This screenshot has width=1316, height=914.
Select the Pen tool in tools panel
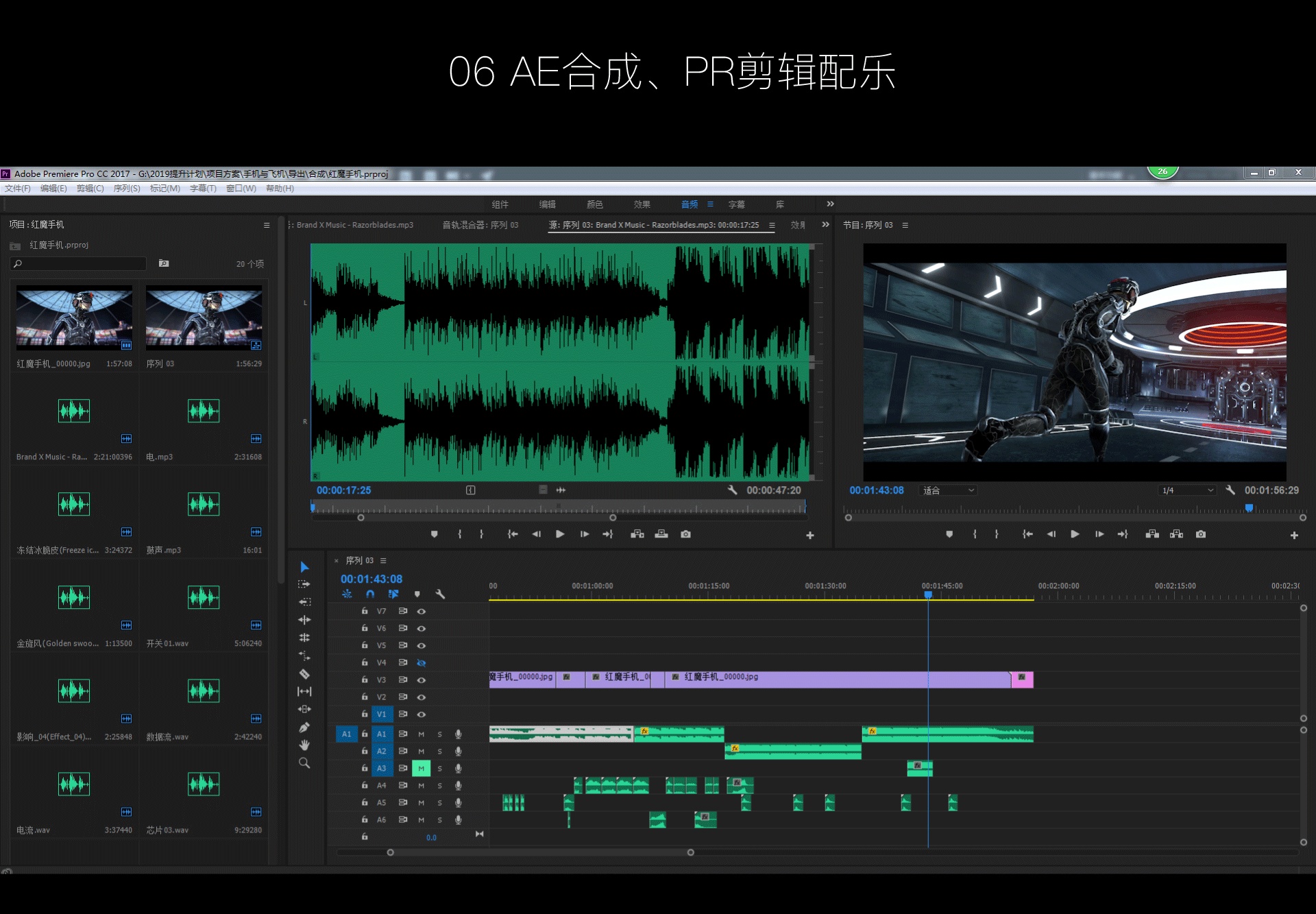click(x=304, y=727)
